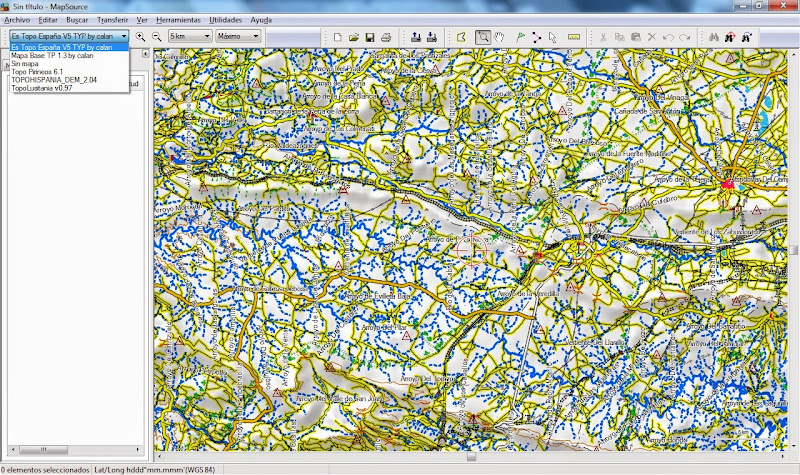Select the Zoom tool magnifier
800x475 pixels.
483,37
